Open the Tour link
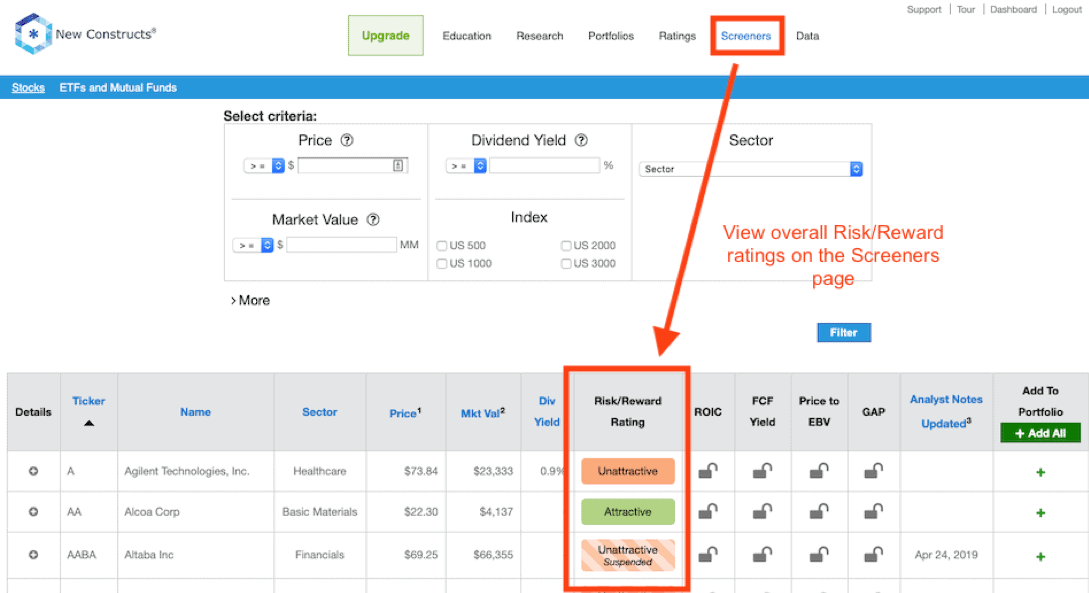Viewport: 1089px width, 593px height. 965,10
